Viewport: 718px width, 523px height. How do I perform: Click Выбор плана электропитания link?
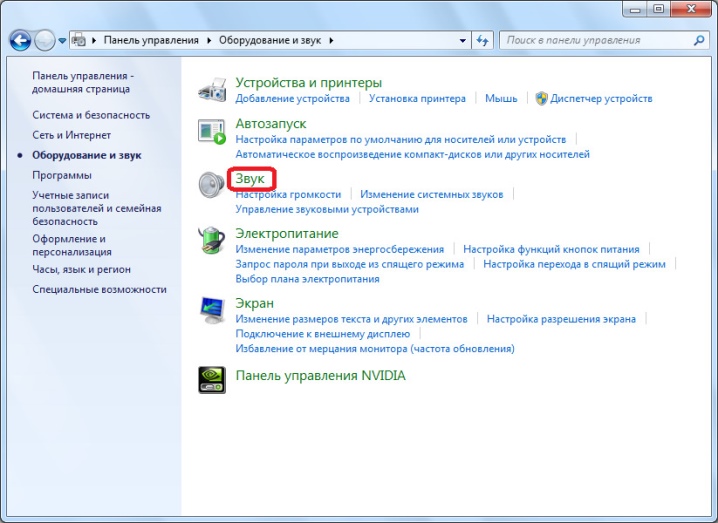(307, 279)
